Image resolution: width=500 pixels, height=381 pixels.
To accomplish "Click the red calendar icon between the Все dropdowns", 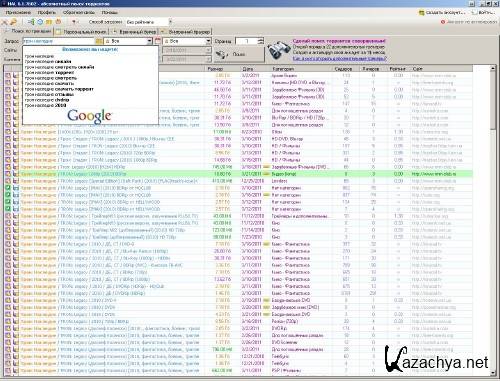I will pos(158,41).
